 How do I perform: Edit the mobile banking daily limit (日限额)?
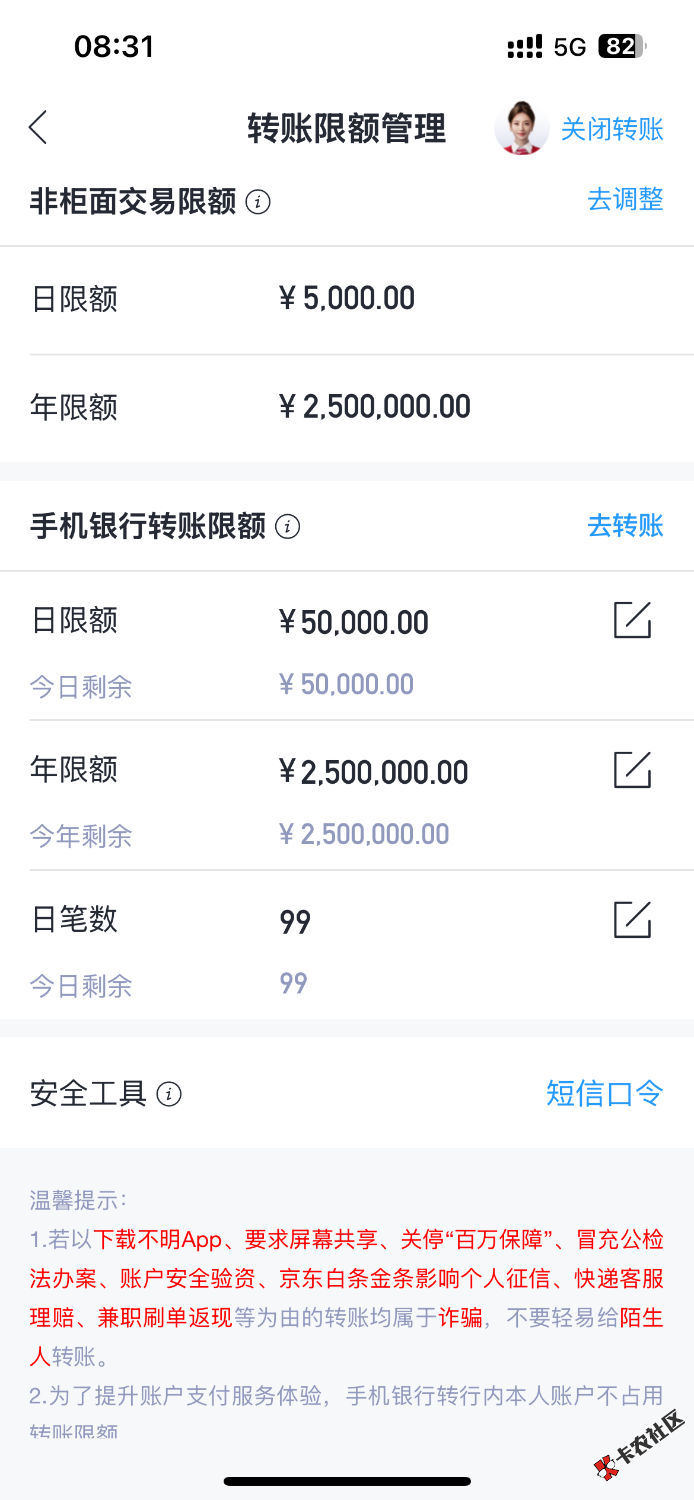click(632, 621)
